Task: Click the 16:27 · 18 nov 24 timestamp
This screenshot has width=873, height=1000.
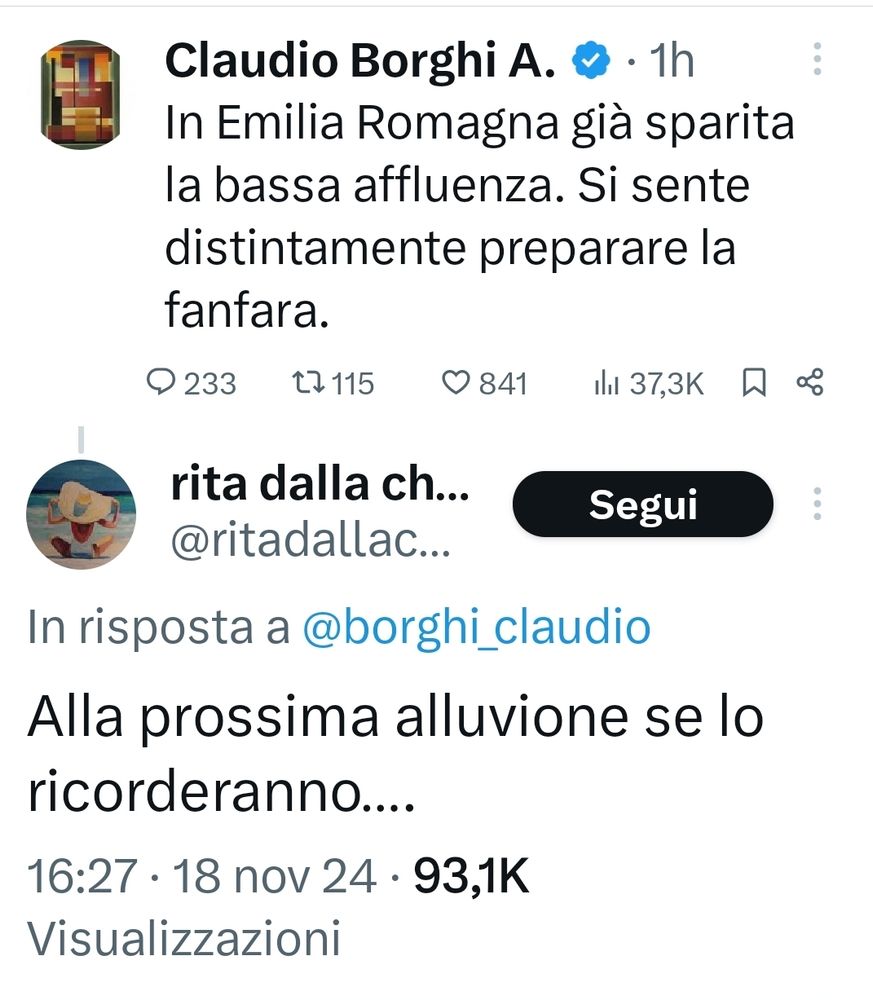Action: (x=201, y=876)
